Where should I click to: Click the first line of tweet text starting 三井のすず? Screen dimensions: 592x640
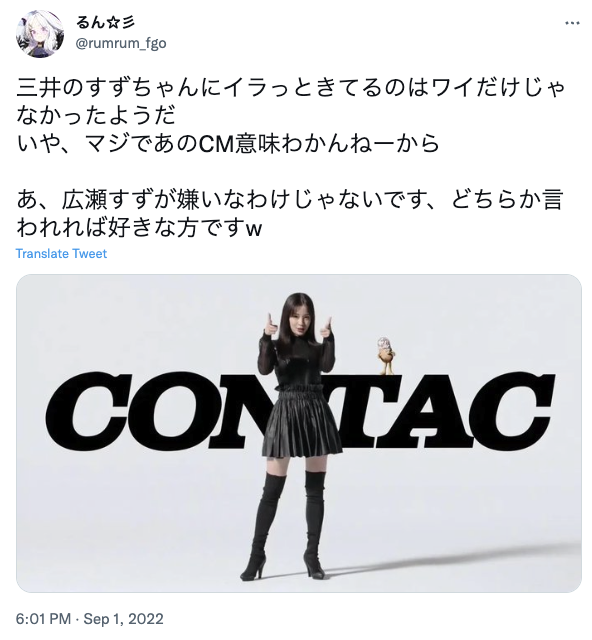point(290,88)
